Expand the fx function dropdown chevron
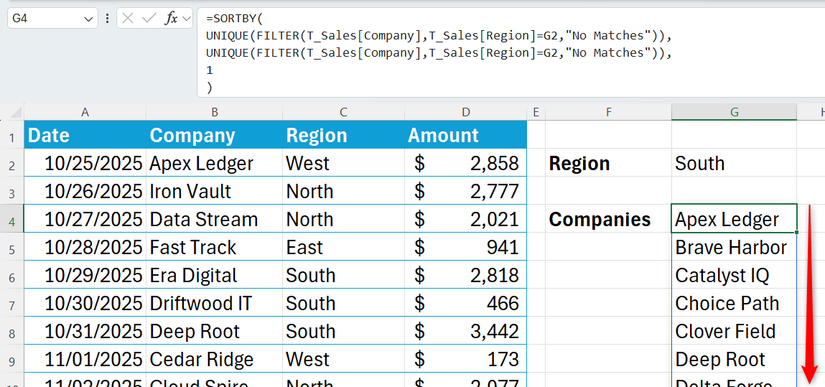 tap(186, 19)
